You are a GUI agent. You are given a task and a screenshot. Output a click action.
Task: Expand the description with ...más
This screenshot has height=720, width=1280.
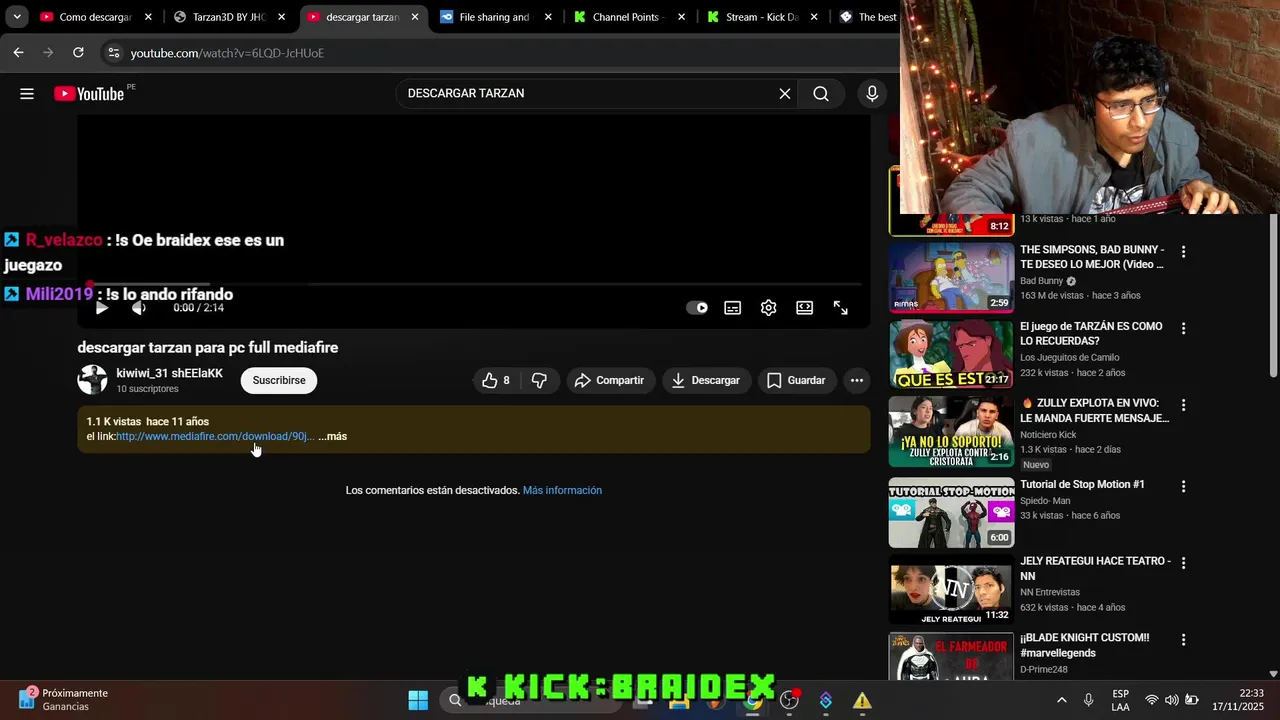tap(333, 436)
